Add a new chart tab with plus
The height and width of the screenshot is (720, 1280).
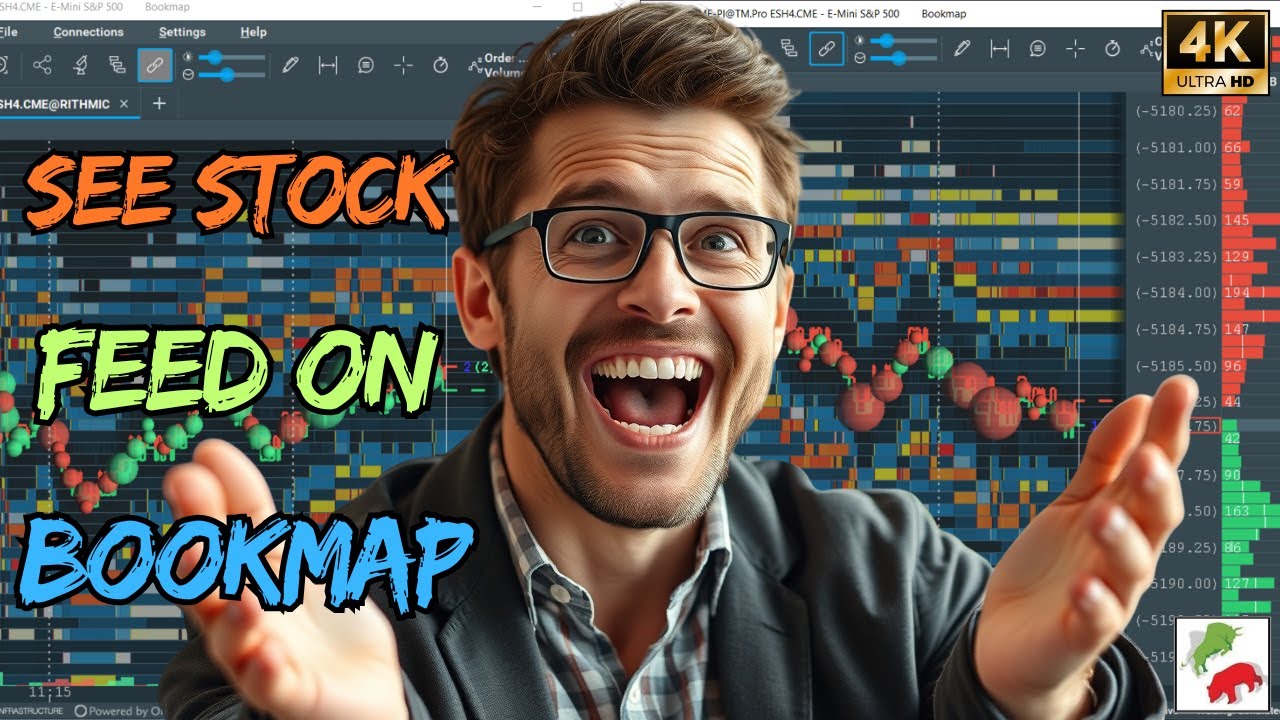pyautogui.click(x=158, y=103)
